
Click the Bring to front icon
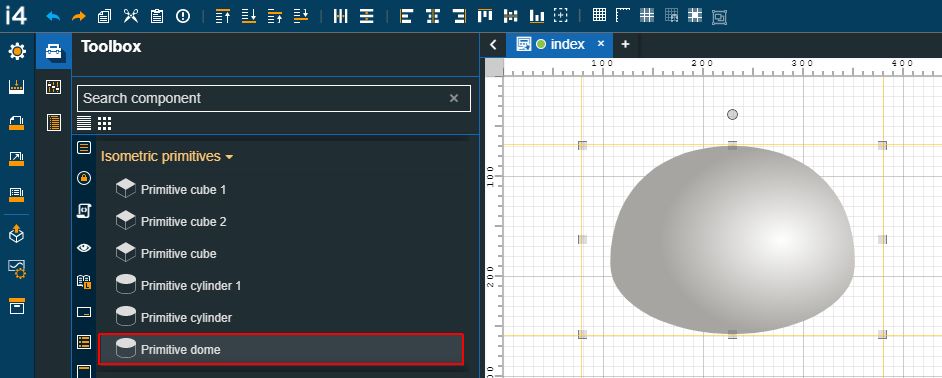[x=223, y=16]
